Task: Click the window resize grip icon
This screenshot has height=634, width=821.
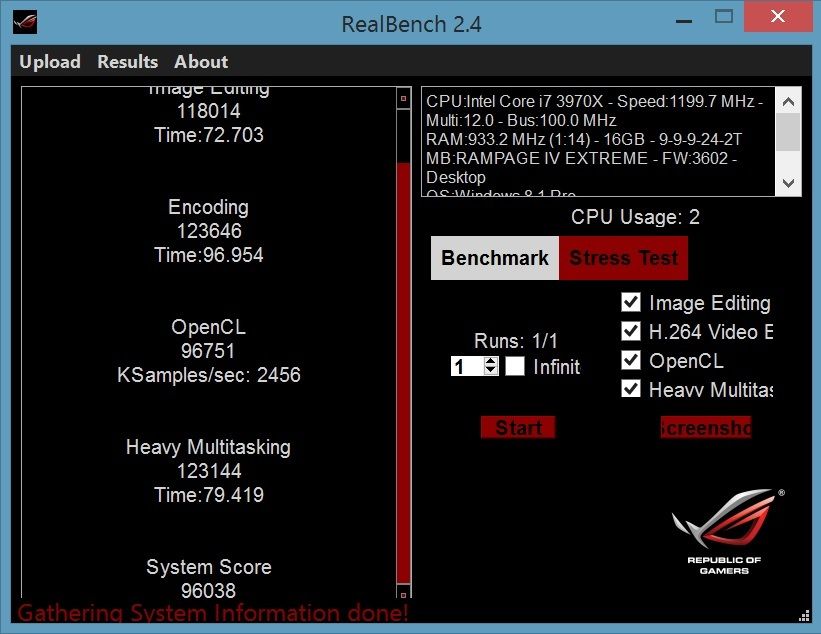Action: [x=804, y=616]
